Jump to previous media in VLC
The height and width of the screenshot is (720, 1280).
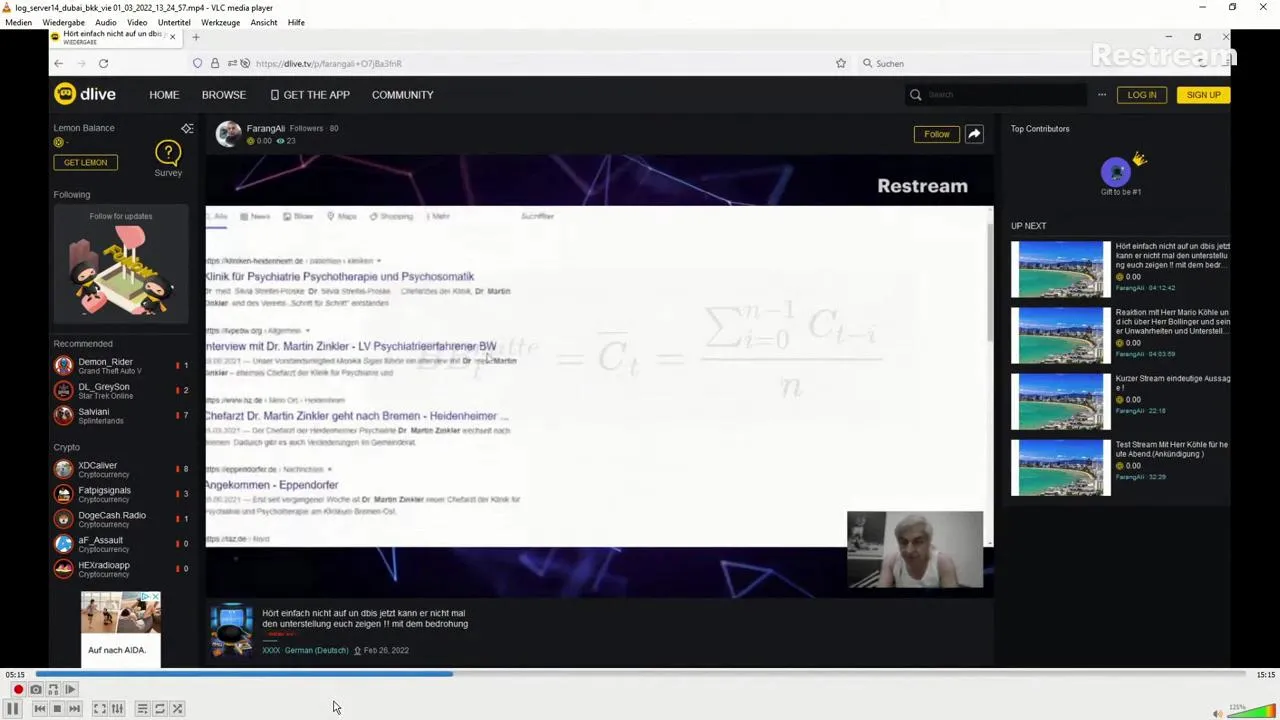tap(39, 708)
